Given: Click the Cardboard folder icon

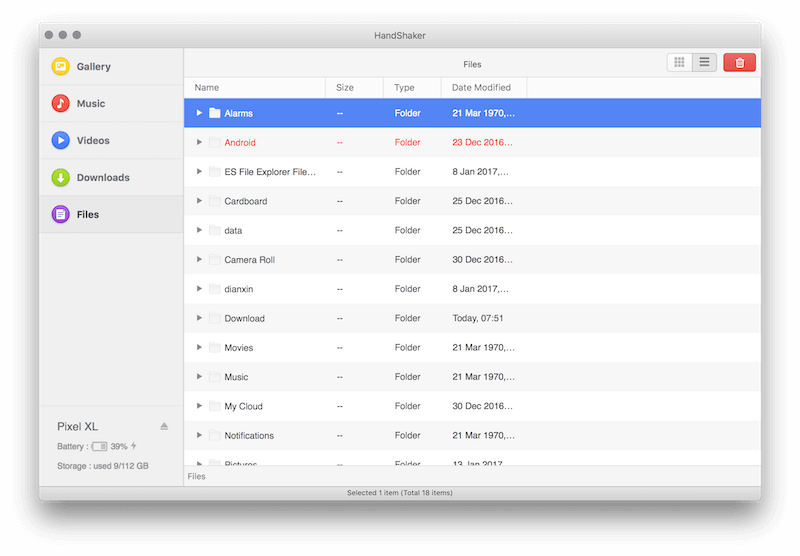Looking at the screenshot, I should 214,201.
